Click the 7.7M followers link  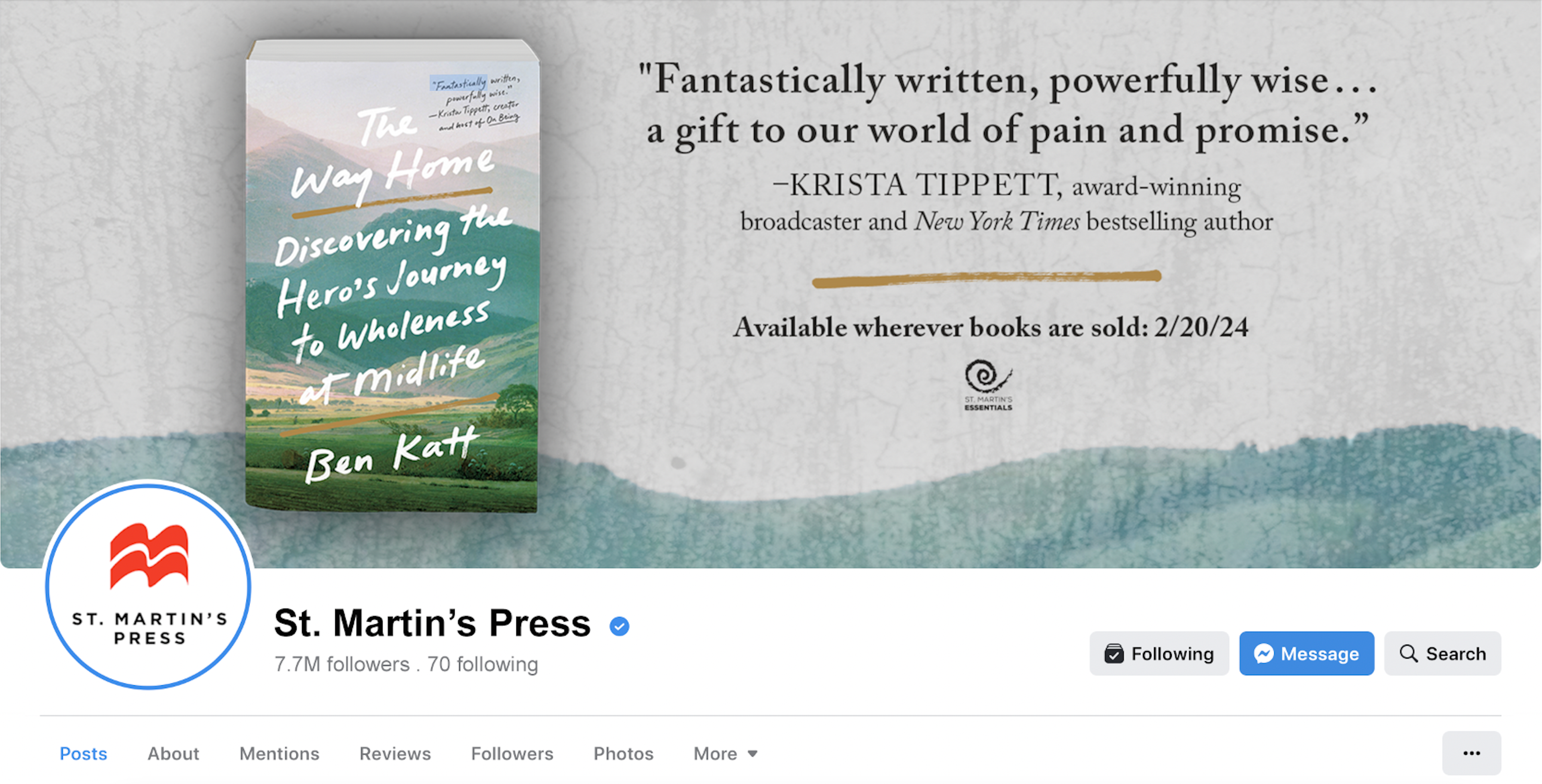point(342,664)
